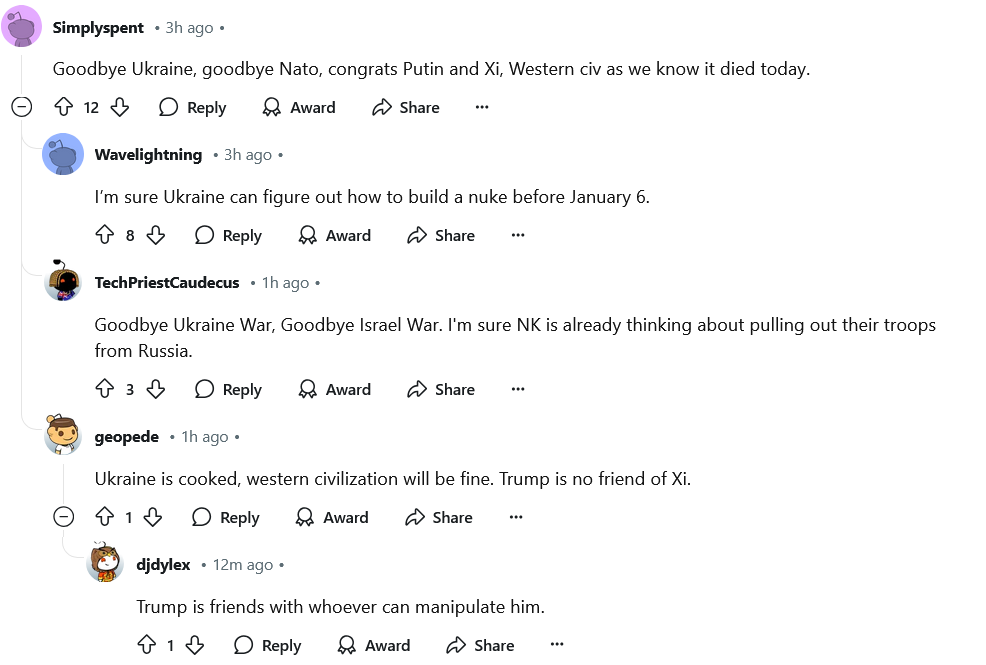Upvote geopede's comment
This screenshot has width=986, height=665.
pos(105,517)
